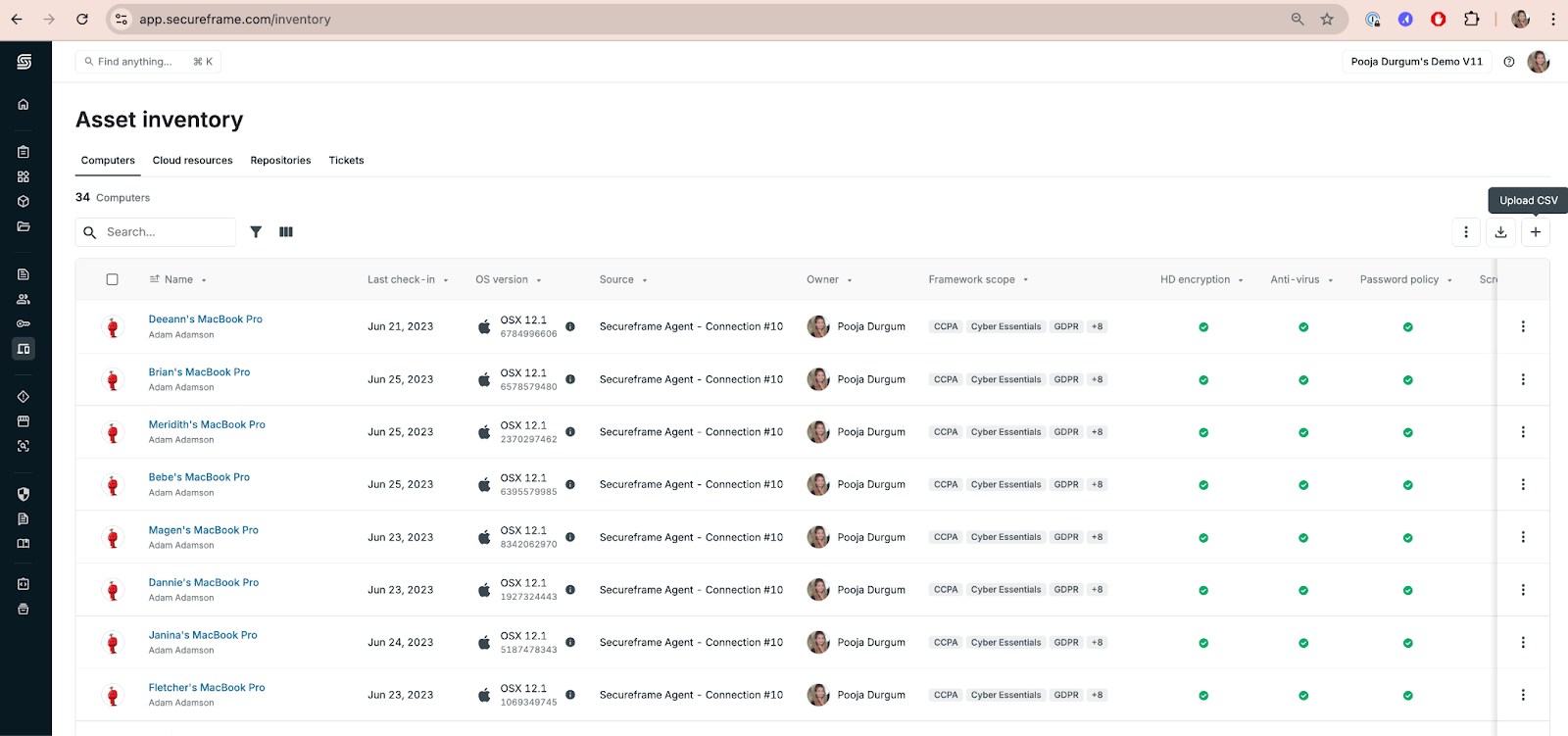
Task: Open the scan/face-frame icon in the sidebar
Action: [x=24, y=446]
